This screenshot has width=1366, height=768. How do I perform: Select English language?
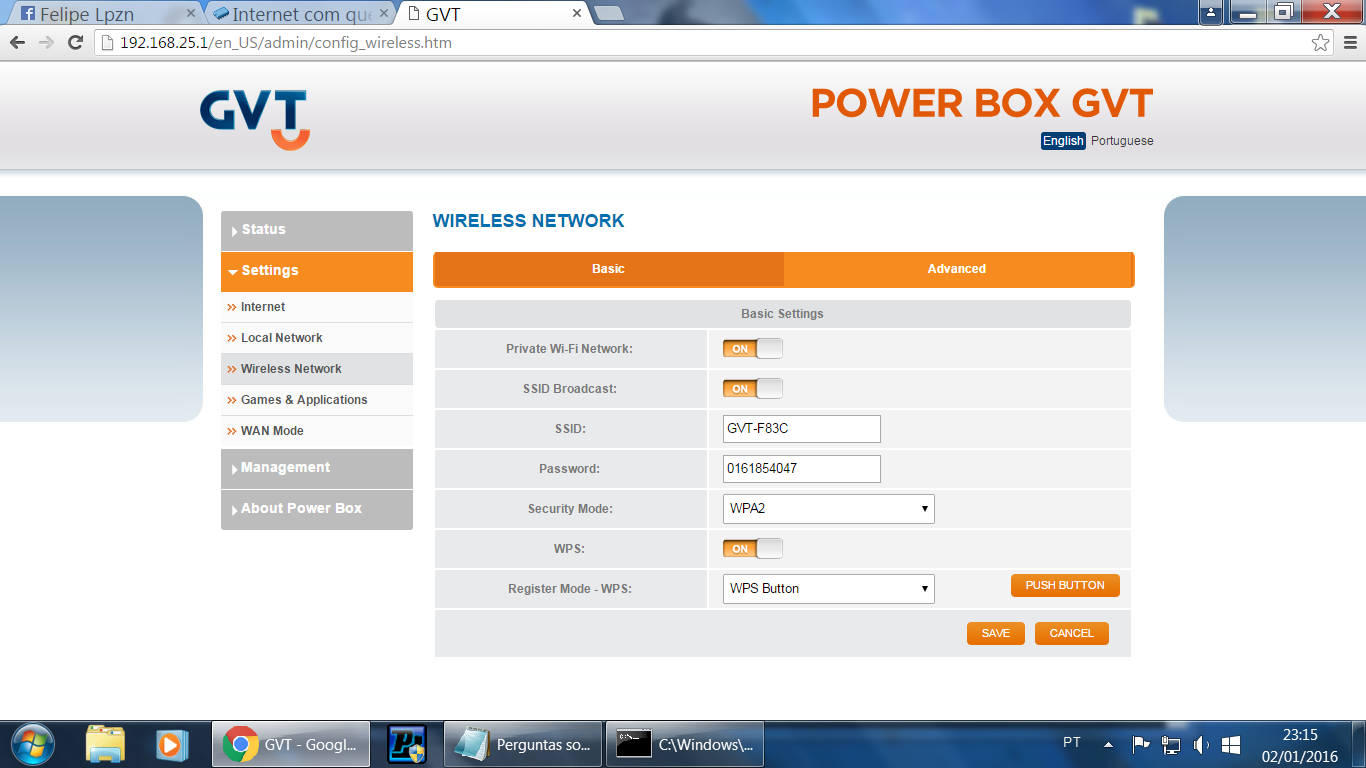pos(1063,141)
